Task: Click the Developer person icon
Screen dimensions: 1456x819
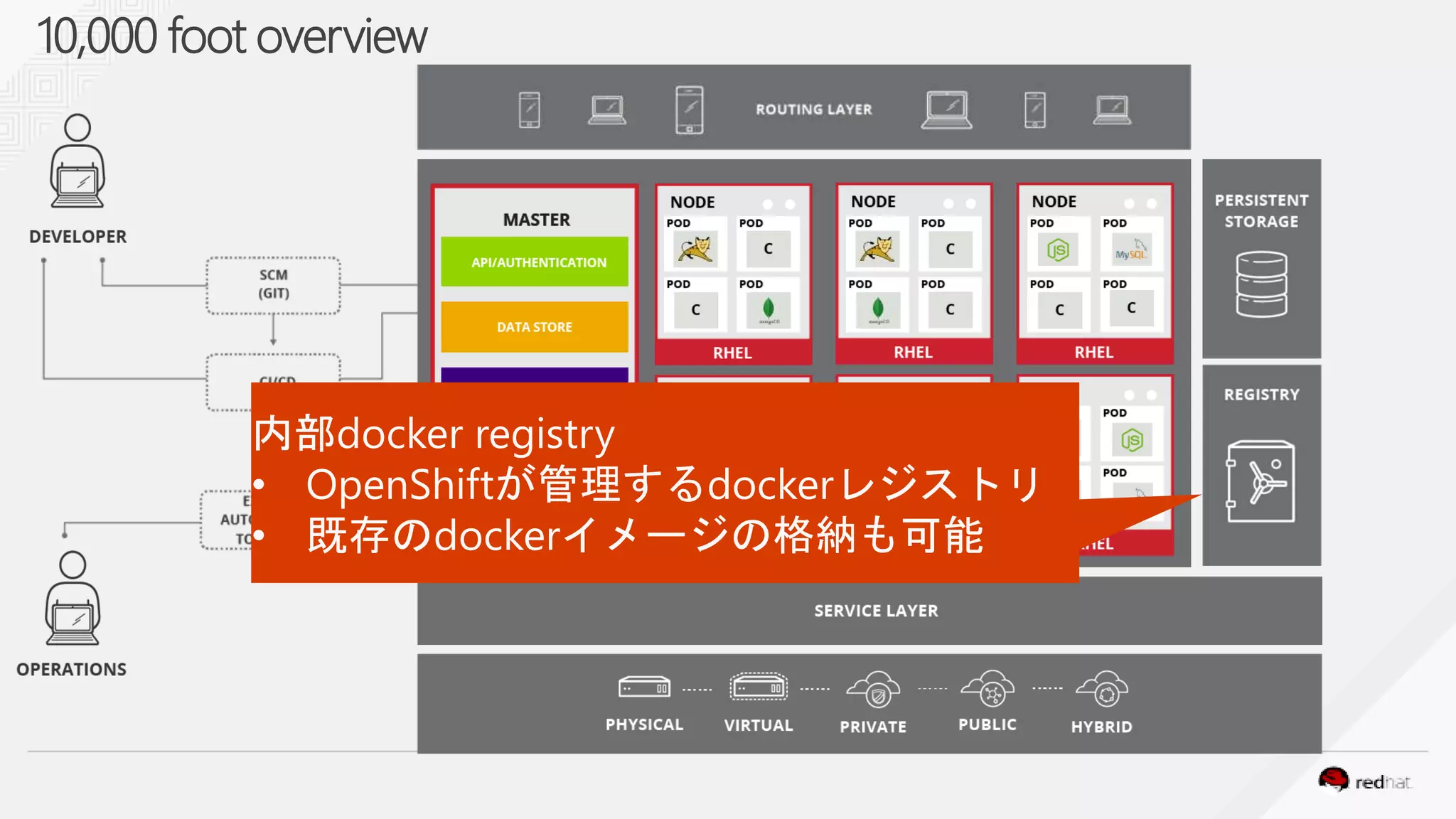Action: click(77, 162)
